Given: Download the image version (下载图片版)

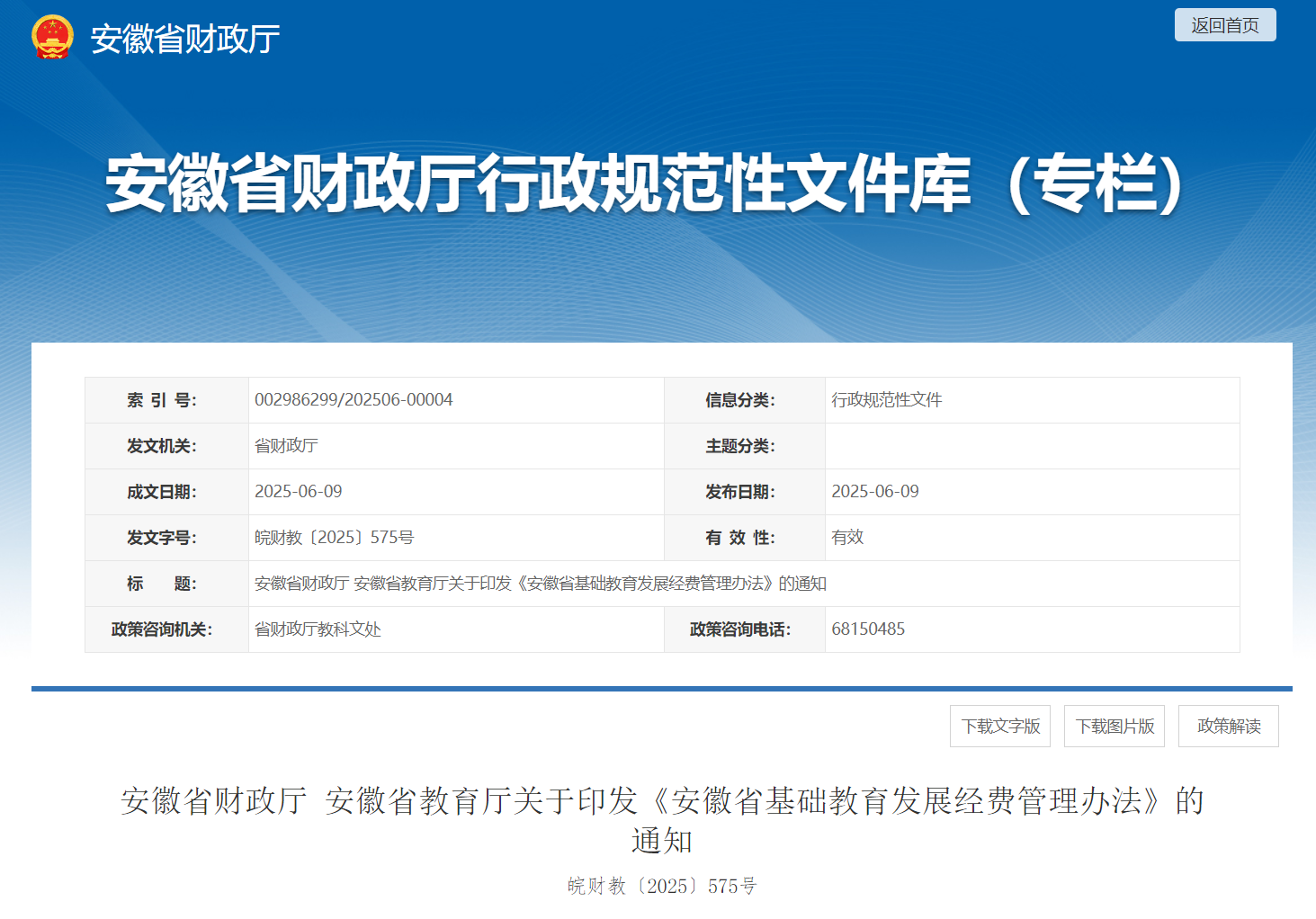Looking at the screenshot, I should pyautogui.click(x=1115, y=726).
